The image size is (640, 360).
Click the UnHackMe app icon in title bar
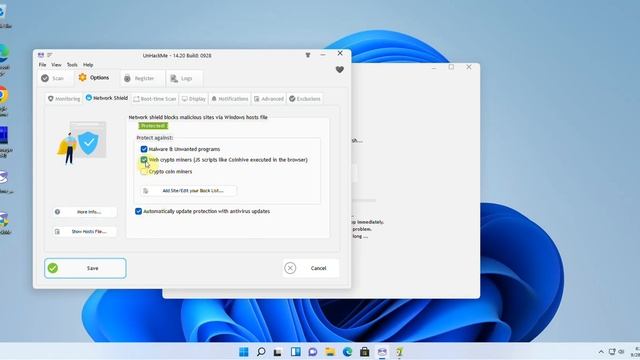point(41,55)
